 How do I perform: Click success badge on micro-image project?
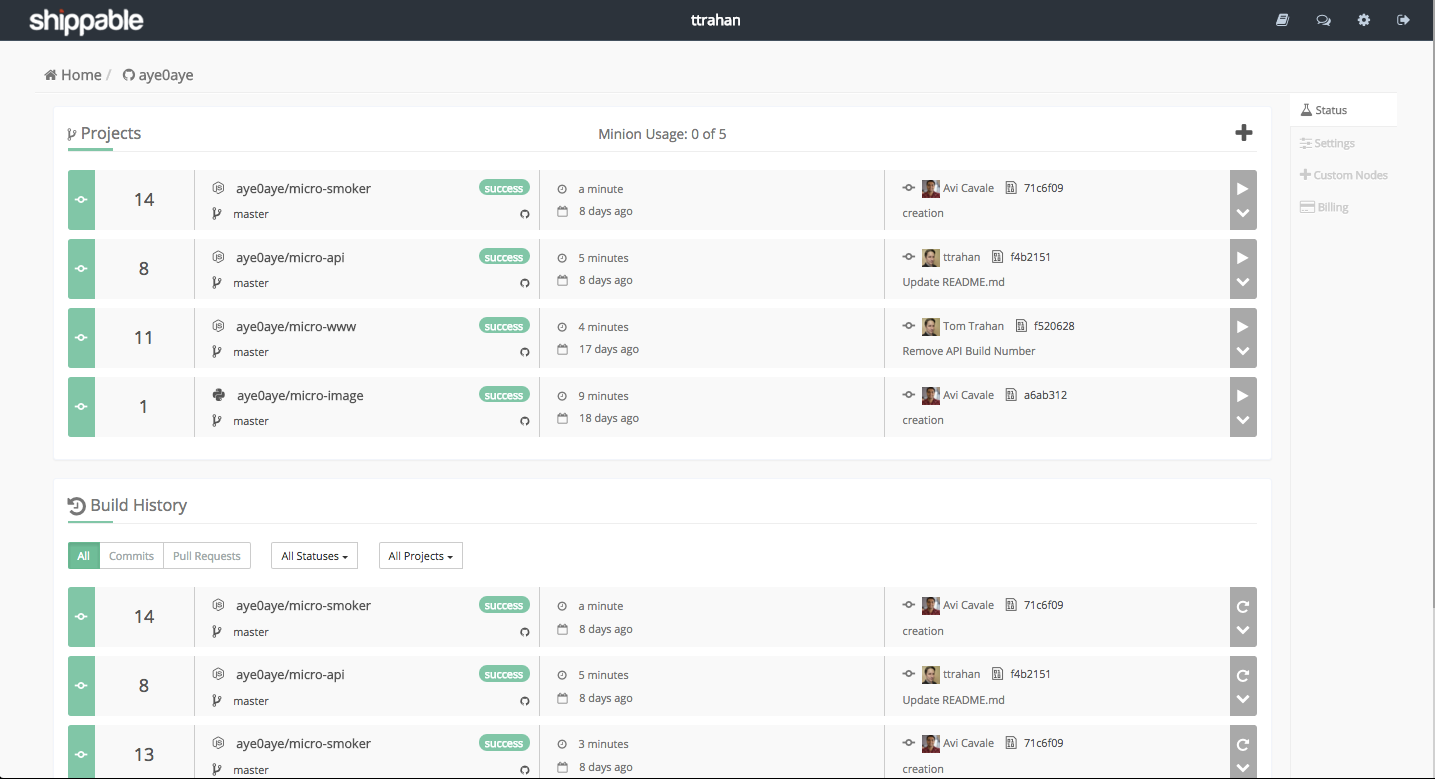[504, 395]
